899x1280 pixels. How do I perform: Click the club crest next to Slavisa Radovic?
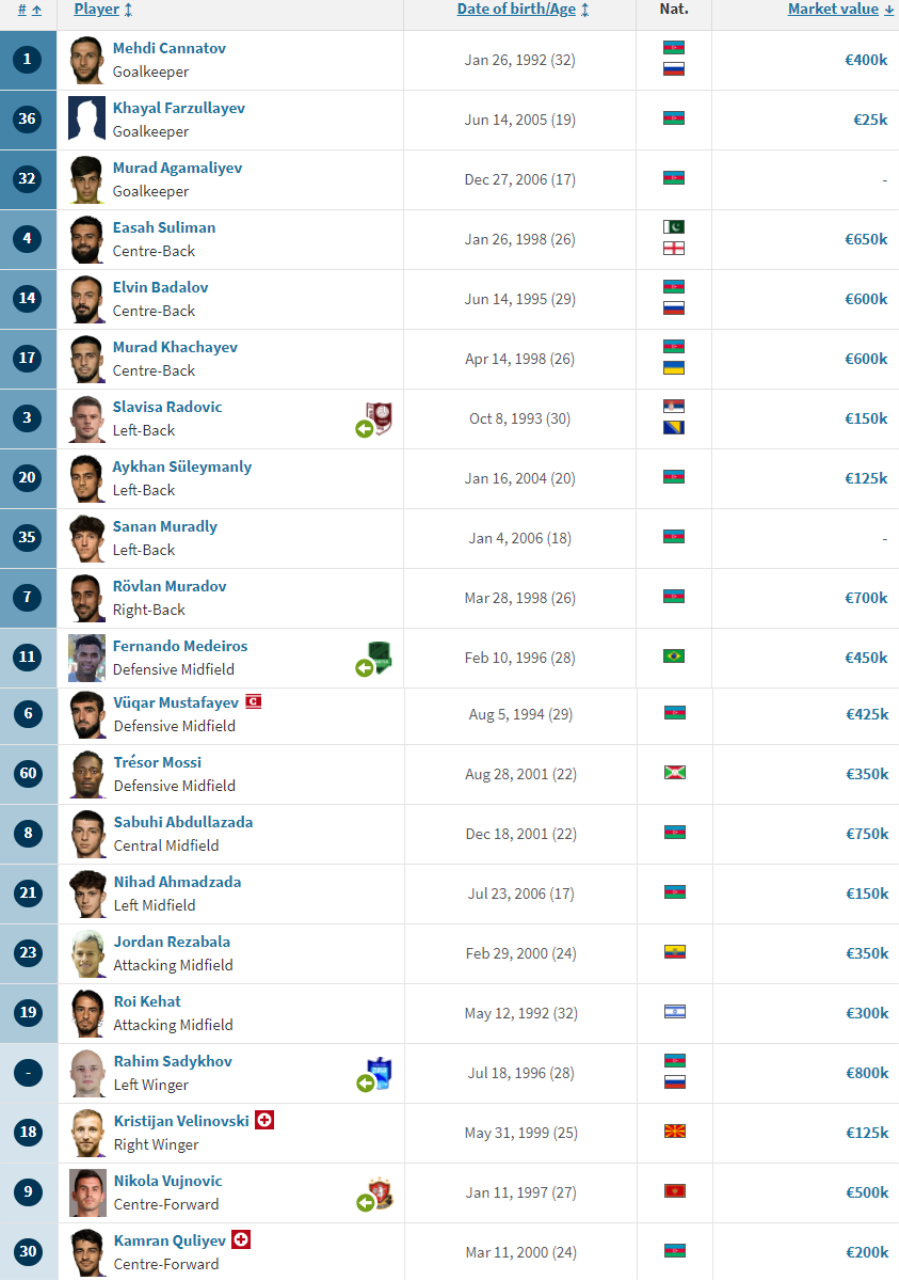pyautogui.click(x=379, y=415)
